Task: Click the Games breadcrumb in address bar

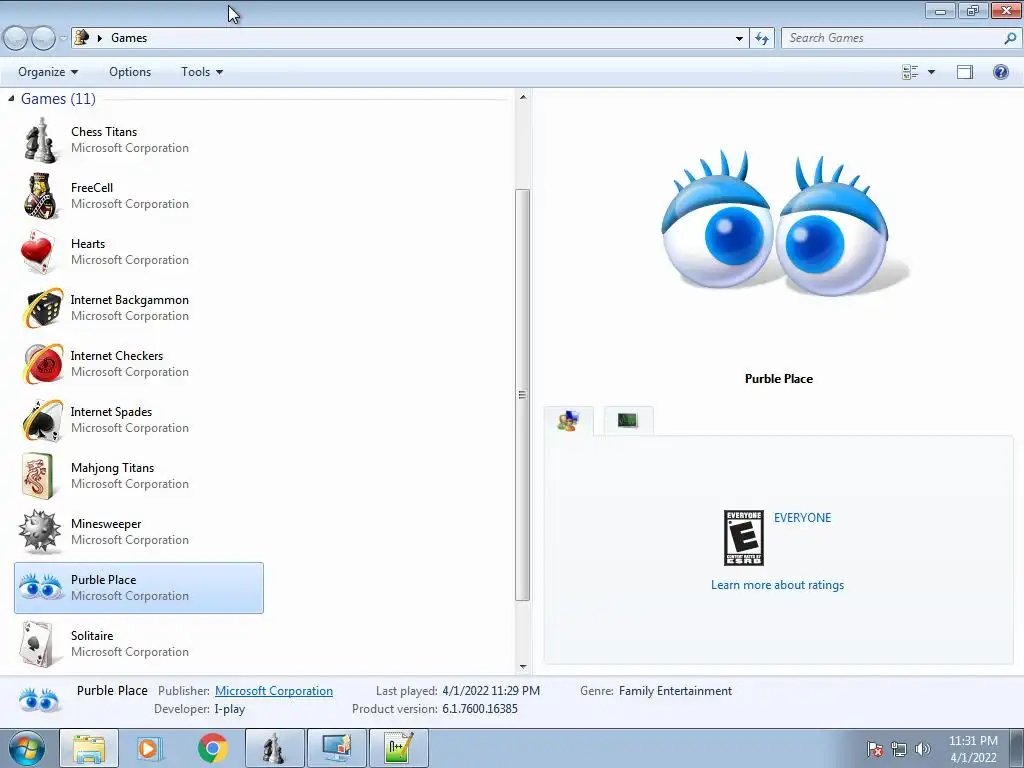Action: [129, 38]
